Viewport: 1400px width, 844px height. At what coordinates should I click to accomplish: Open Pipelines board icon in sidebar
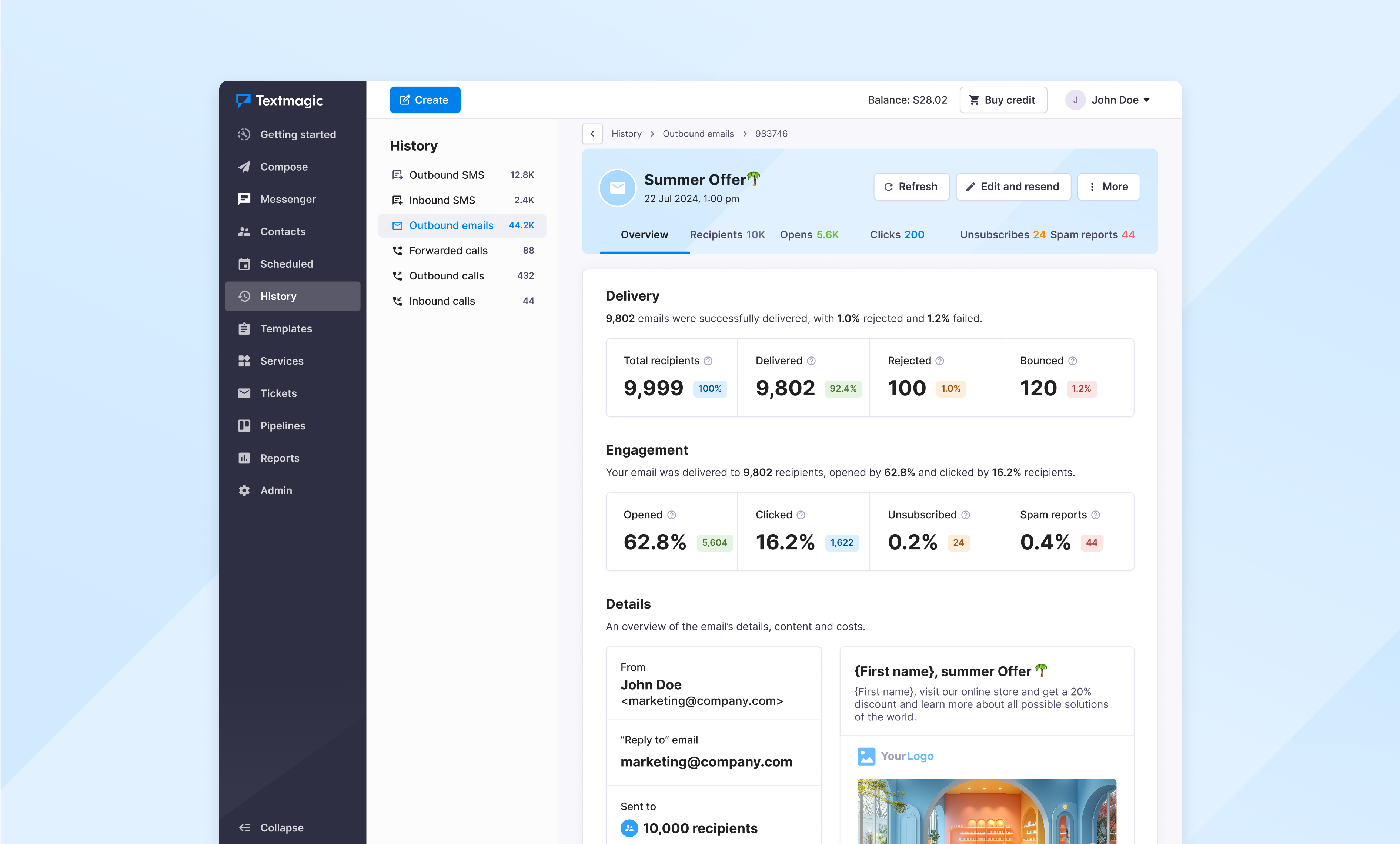244,426
